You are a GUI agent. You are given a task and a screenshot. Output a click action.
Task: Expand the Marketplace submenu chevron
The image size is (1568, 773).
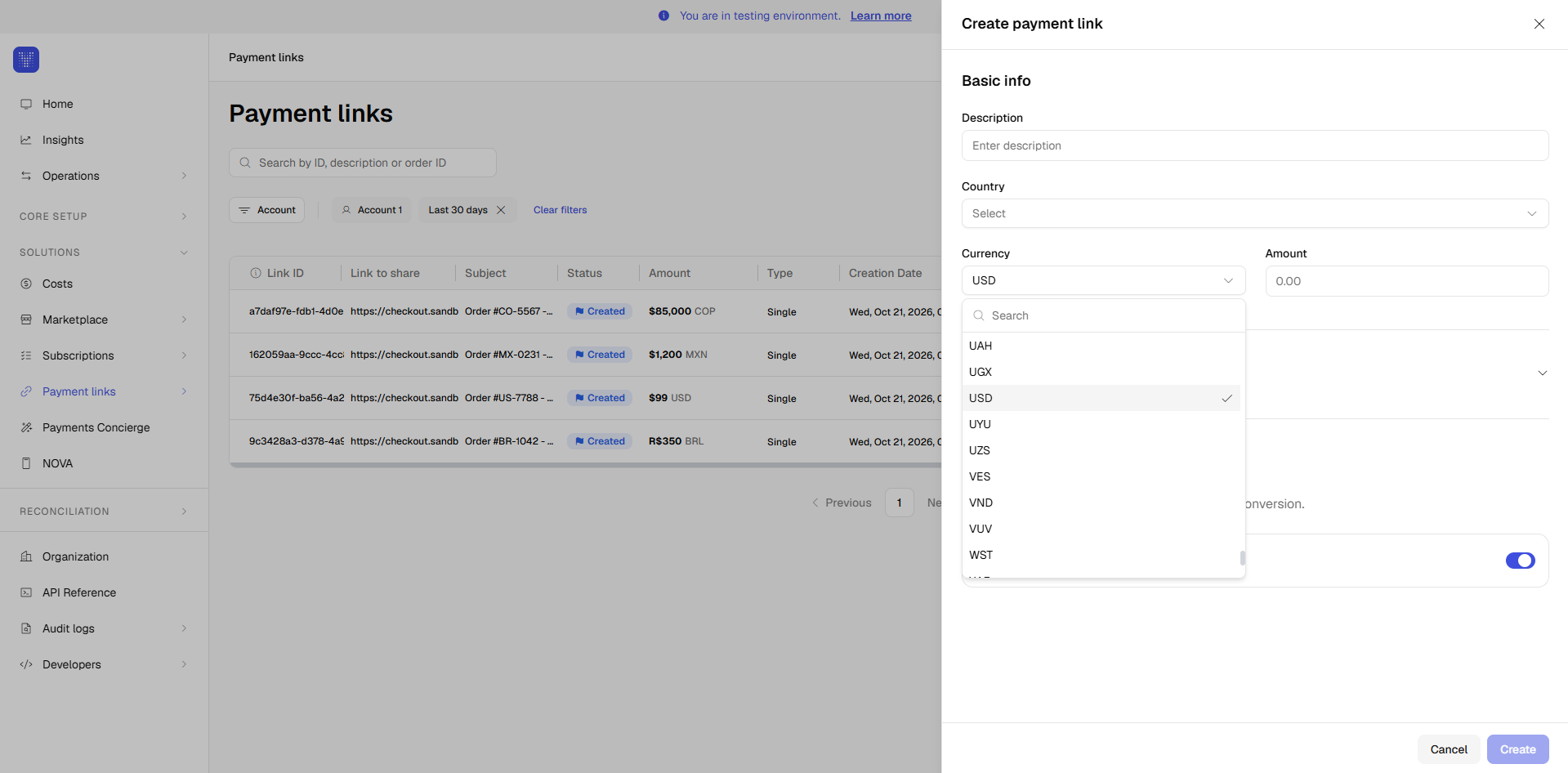pos(184,319)
